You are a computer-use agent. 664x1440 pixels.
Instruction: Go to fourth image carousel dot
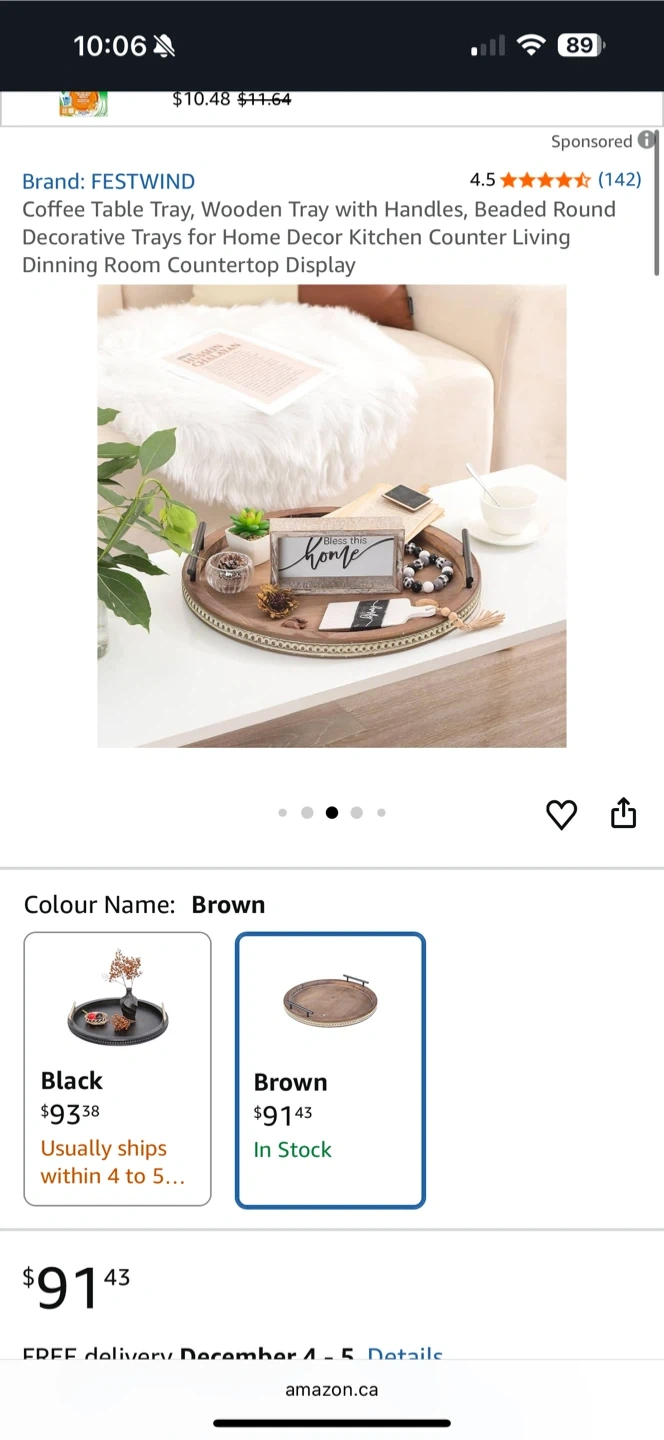click(x=357, y=813)
